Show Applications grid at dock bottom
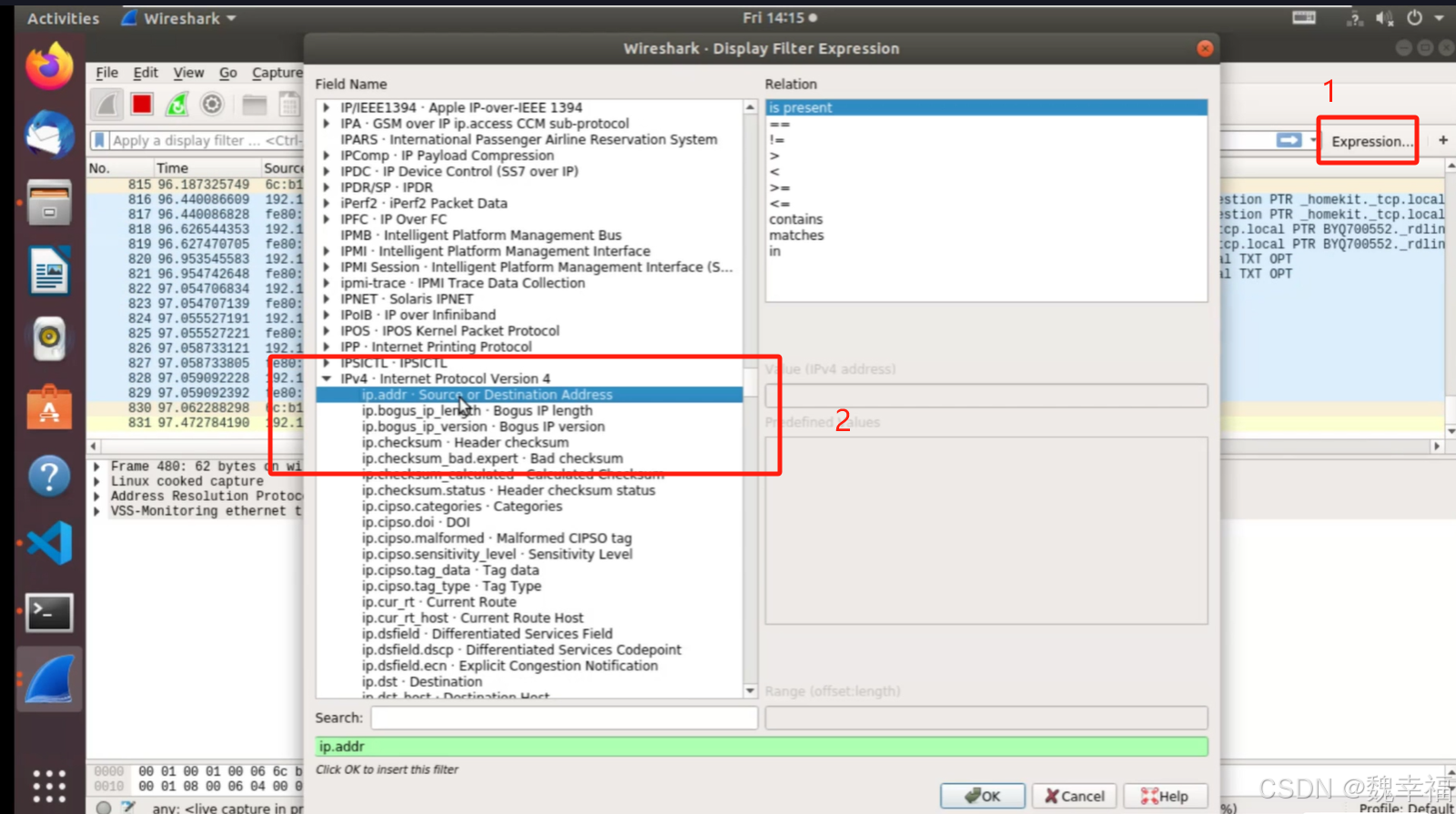 49,786
